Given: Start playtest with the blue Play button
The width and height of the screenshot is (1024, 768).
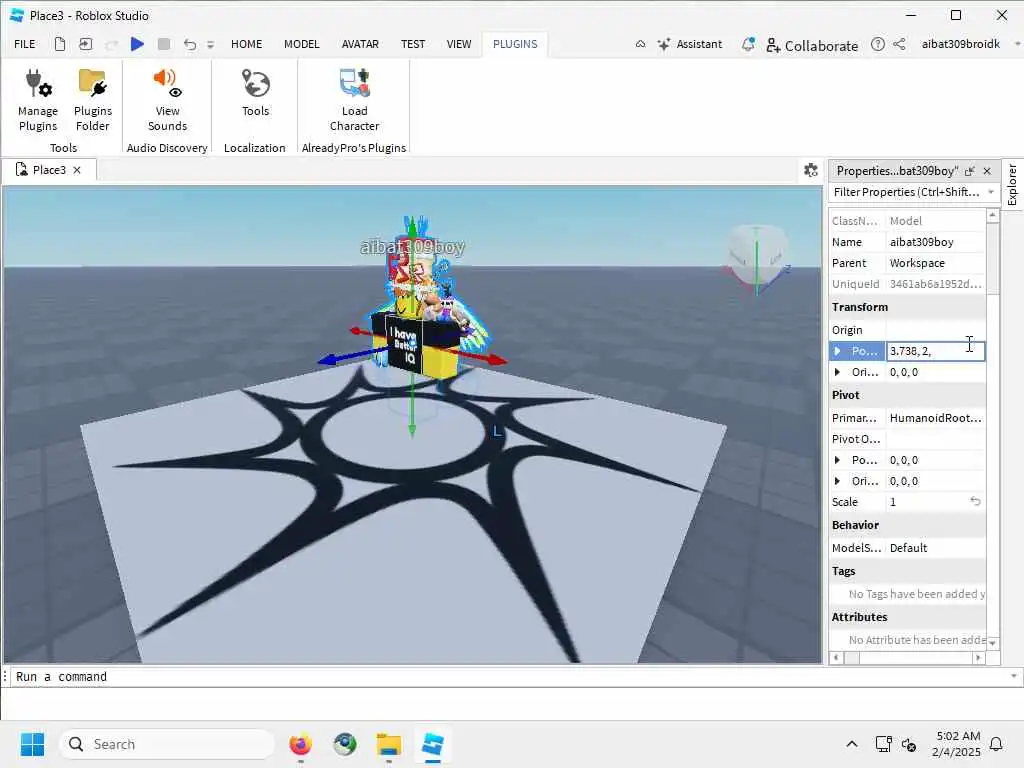Looking at the screenshot, I should coord(137,44).
